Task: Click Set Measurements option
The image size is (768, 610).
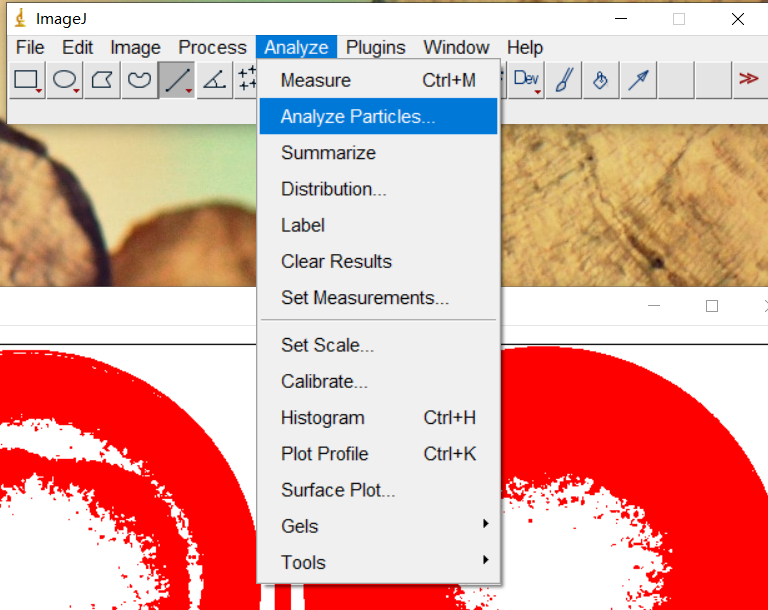Action: [x=365, y=298]
